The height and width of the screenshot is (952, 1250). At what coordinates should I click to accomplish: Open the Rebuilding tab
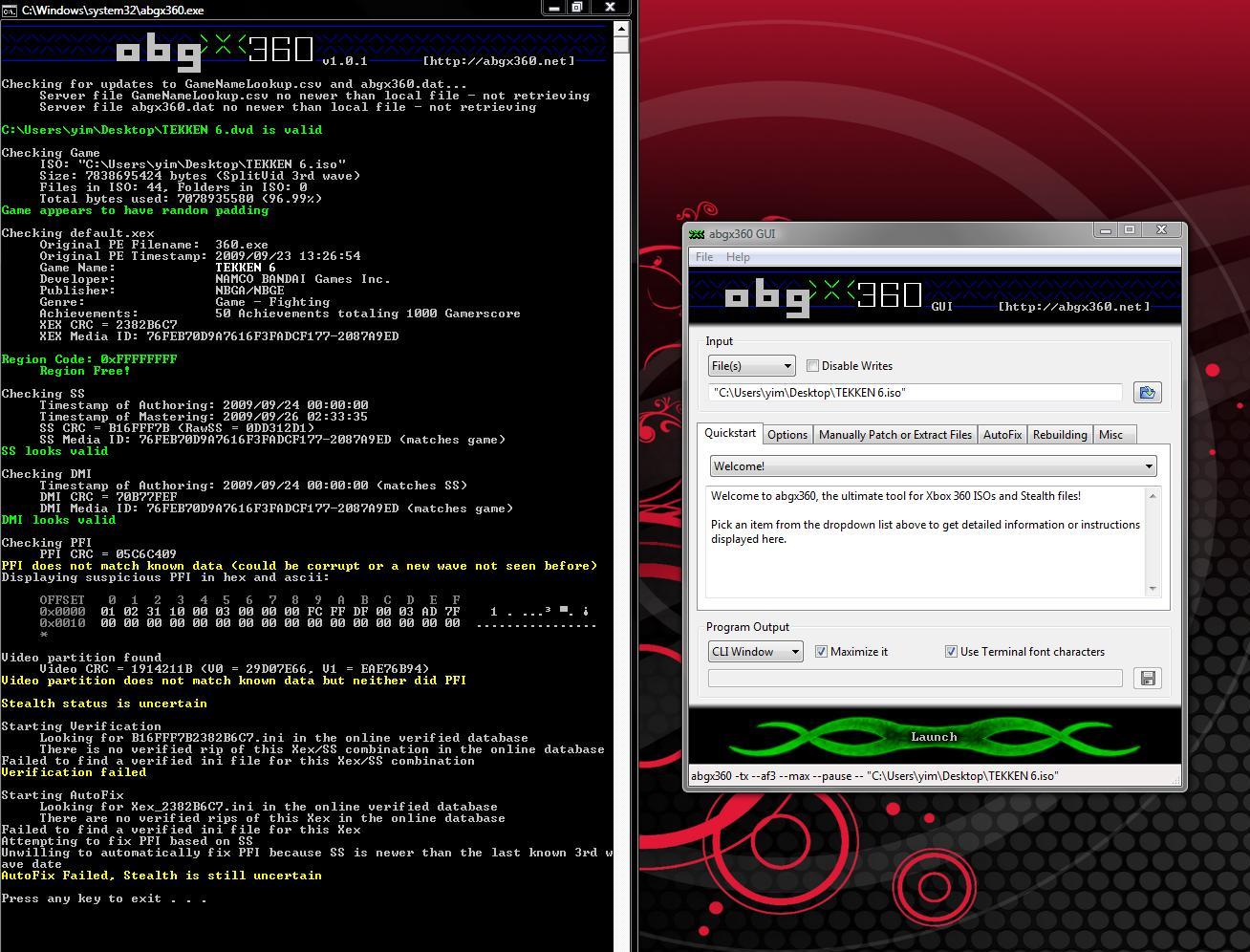click(x=1060, y=435)
